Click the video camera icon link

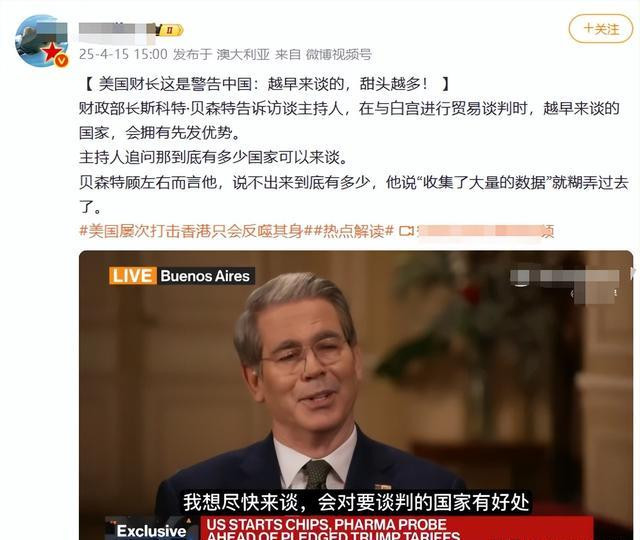coord(406,231)
